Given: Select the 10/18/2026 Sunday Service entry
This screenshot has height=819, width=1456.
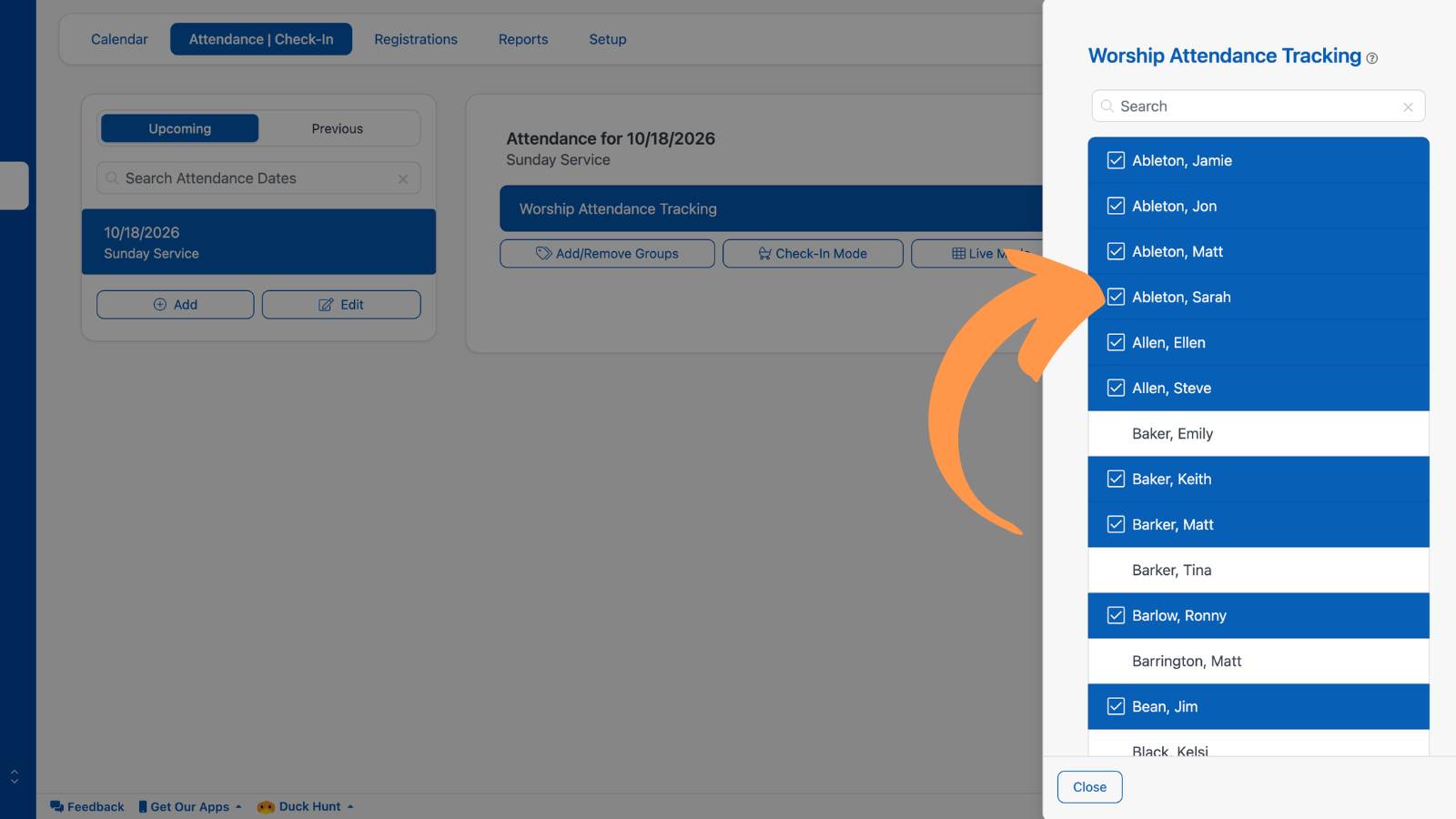Looking at the screenshot, I should pyautogui.click(x=258, y=242).
